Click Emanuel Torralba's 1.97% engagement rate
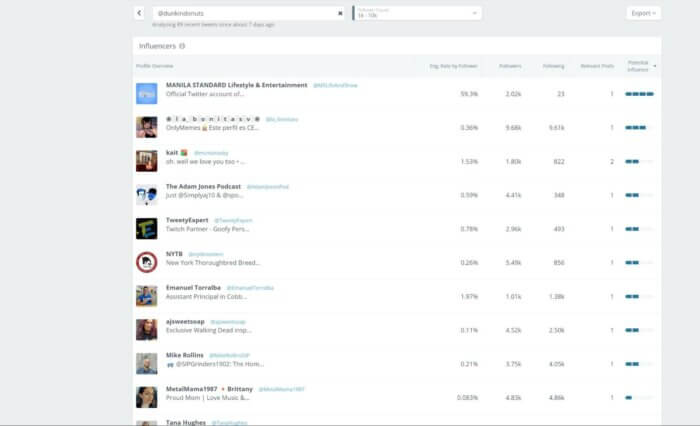This screenshot has width=700, height=426. coord(469,297)
